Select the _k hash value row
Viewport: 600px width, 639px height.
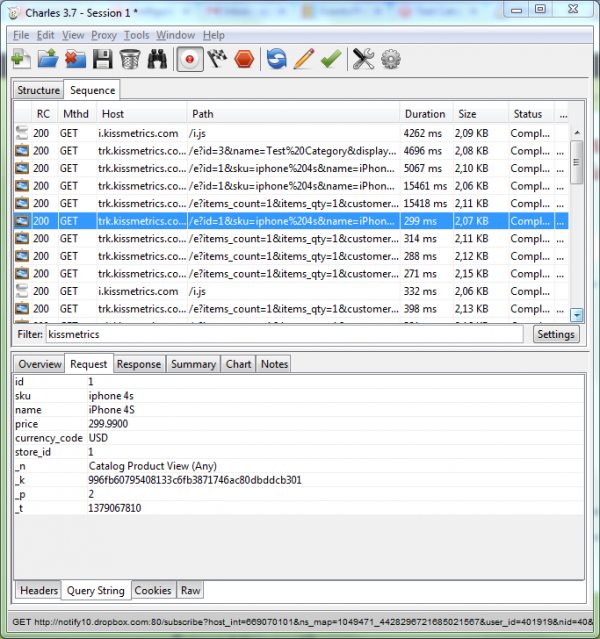[298, 480]
